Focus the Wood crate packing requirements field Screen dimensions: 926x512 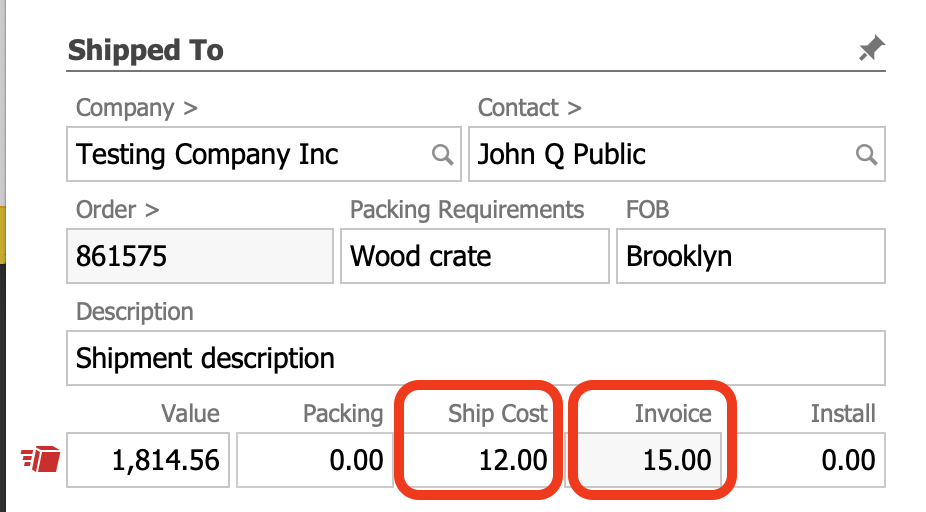474,257
